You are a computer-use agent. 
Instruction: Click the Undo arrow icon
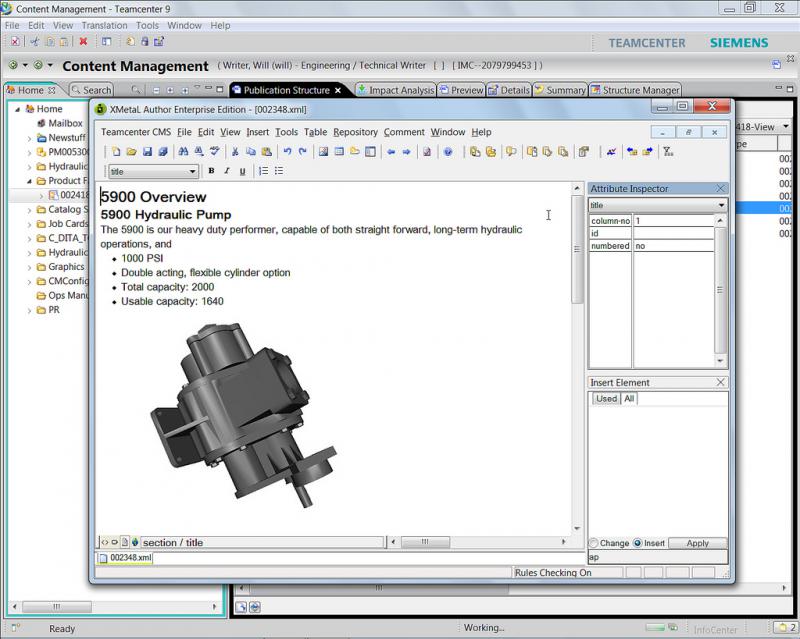click(x=287, y=152)
